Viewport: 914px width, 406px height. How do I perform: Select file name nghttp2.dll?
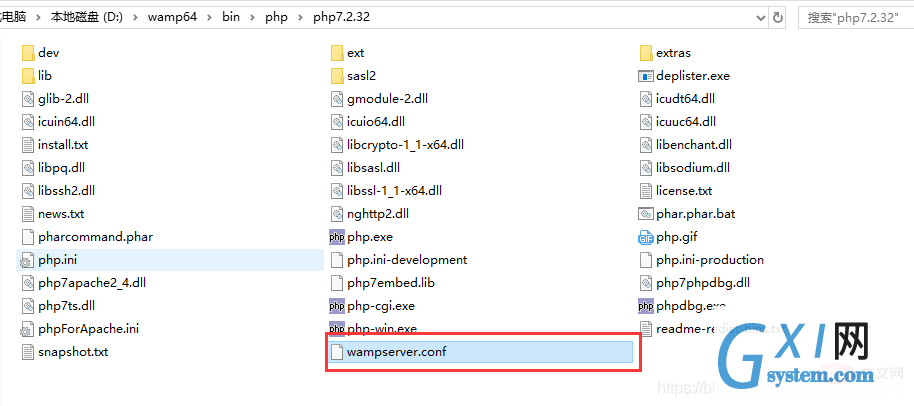click(378, 214)
